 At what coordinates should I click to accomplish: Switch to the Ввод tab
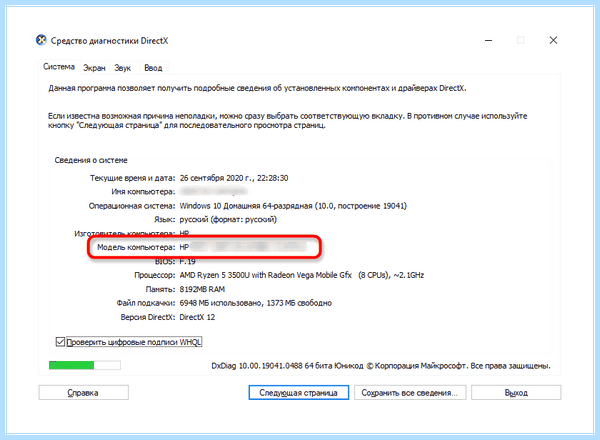pyautogui.click(x=153, y=68)
